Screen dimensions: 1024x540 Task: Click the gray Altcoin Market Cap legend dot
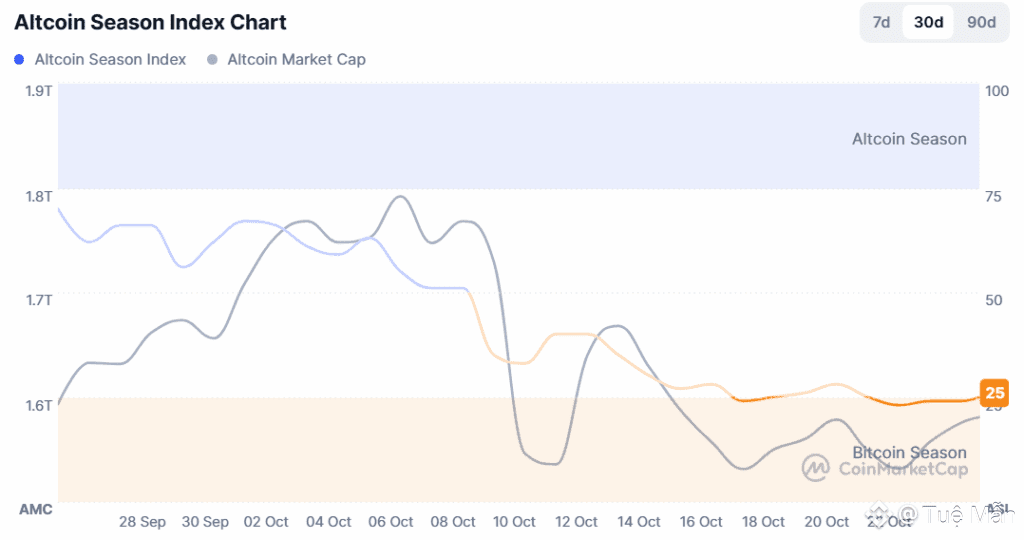[213, 60]
